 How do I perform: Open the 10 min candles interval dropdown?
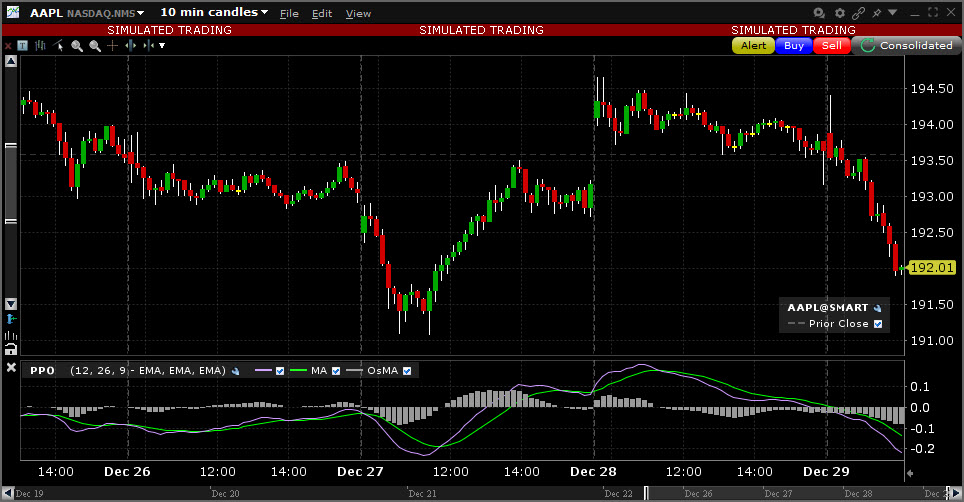pyautogui.click(x=214, y=12)
